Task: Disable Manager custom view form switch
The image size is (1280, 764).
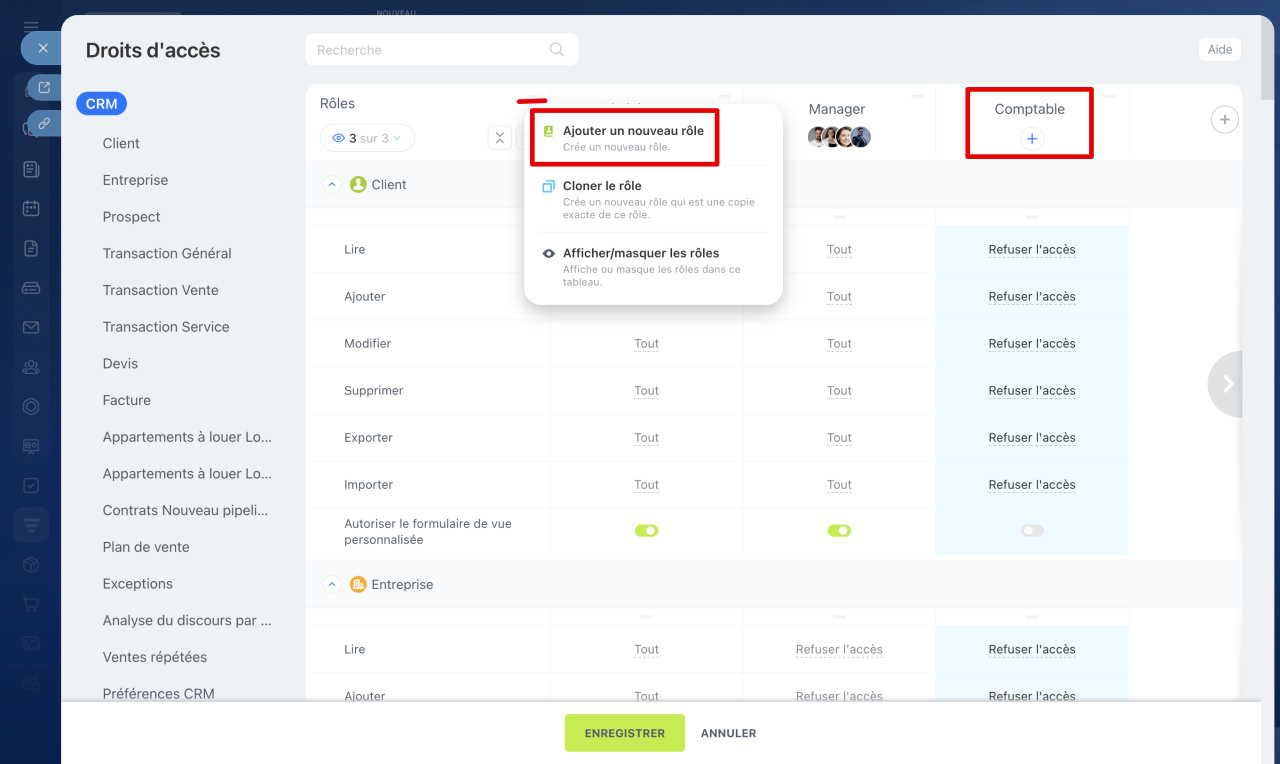Action: click(839, 531)
